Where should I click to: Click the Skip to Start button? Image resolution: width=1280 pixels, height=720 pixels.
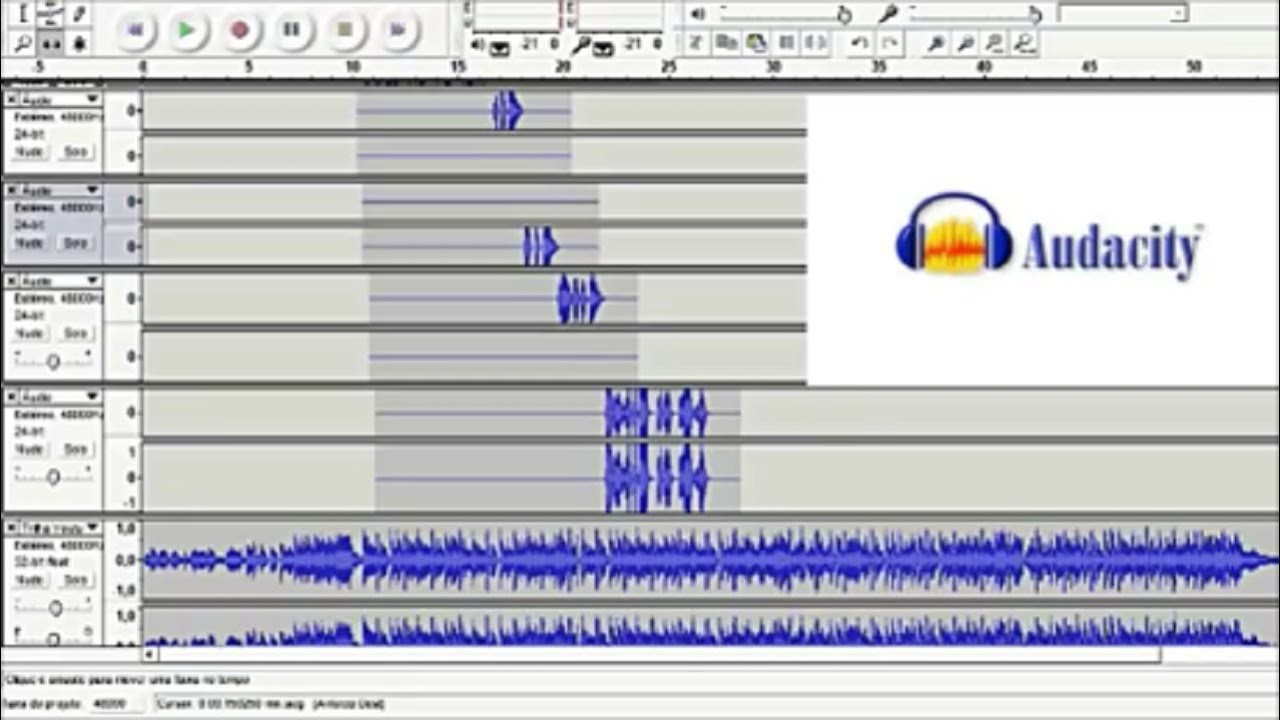135,30
